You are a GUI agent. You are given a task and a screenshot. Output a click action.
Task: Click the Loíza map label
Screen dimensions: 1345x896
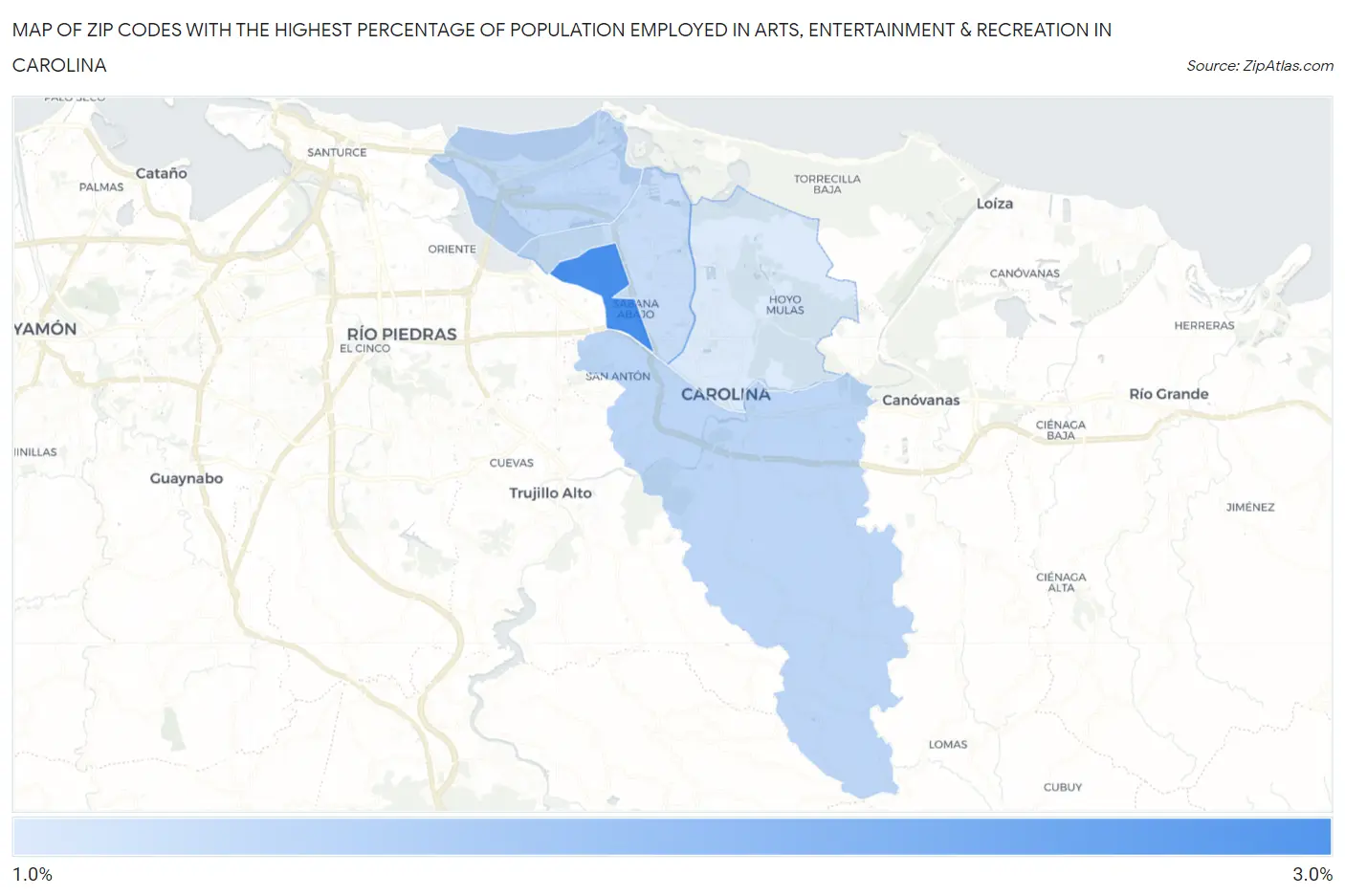pos(995,204)
